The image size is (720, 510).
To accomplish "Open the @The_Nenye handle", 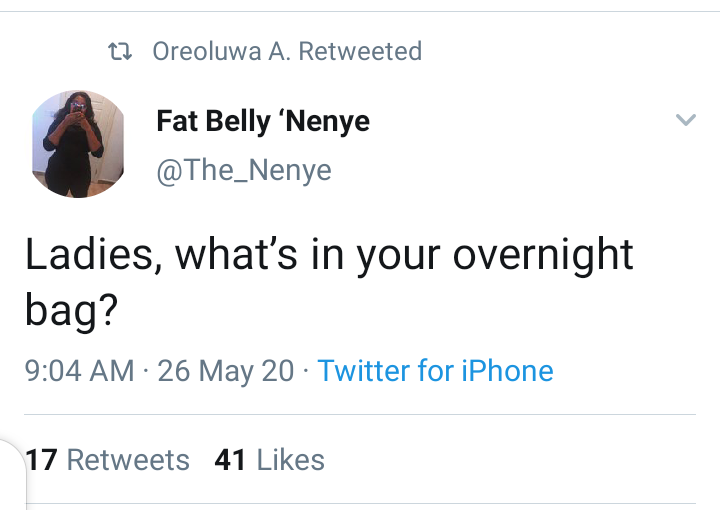I will tap(244, 171).
